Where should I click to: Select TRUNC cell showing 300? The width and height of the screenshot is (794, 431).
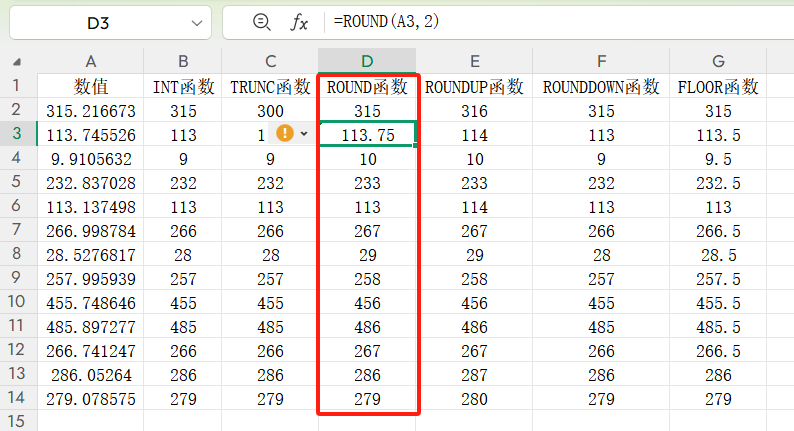tap(270, 110)
